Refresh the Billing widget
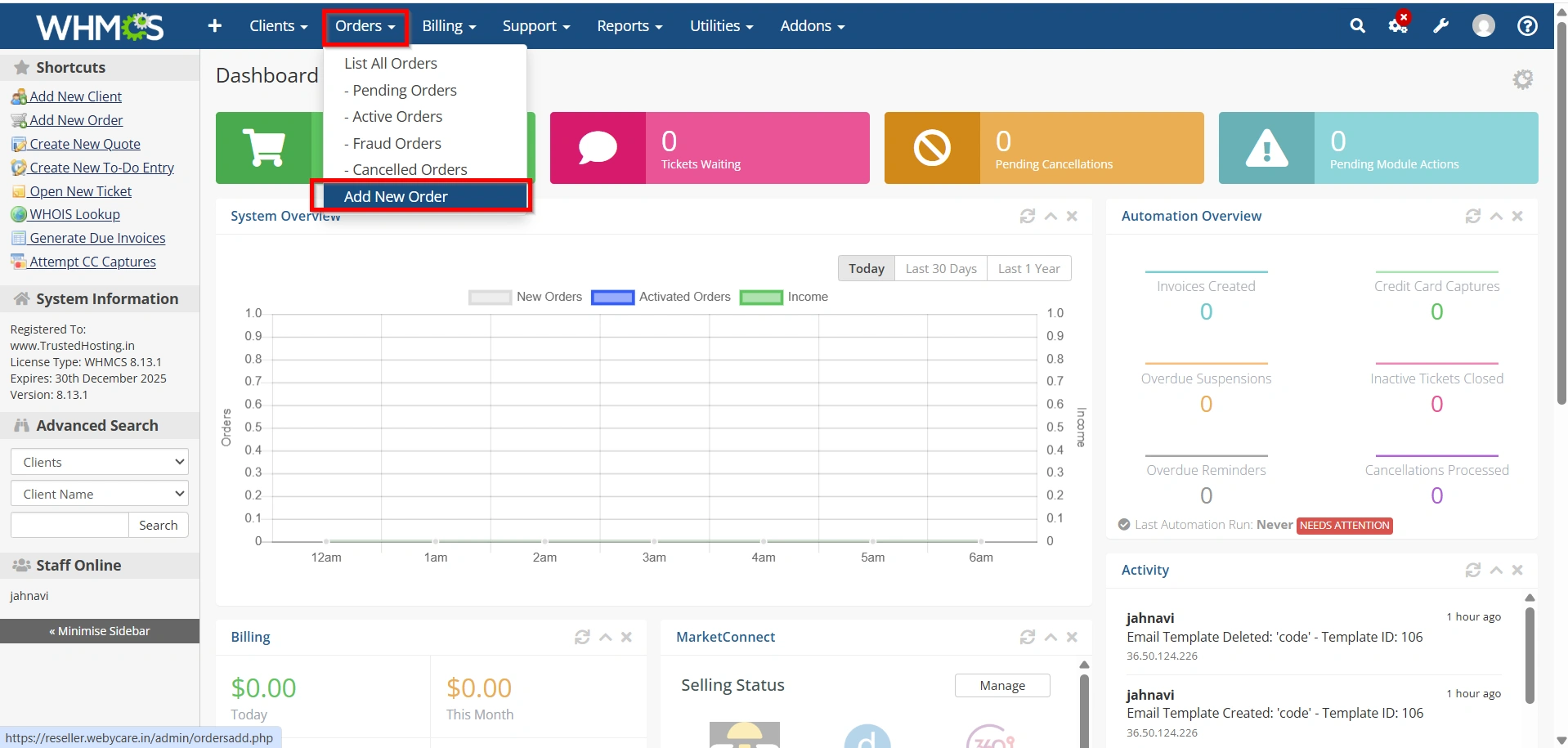Image resolution: width=1568 pixels, height=748 pixels. 582,637
